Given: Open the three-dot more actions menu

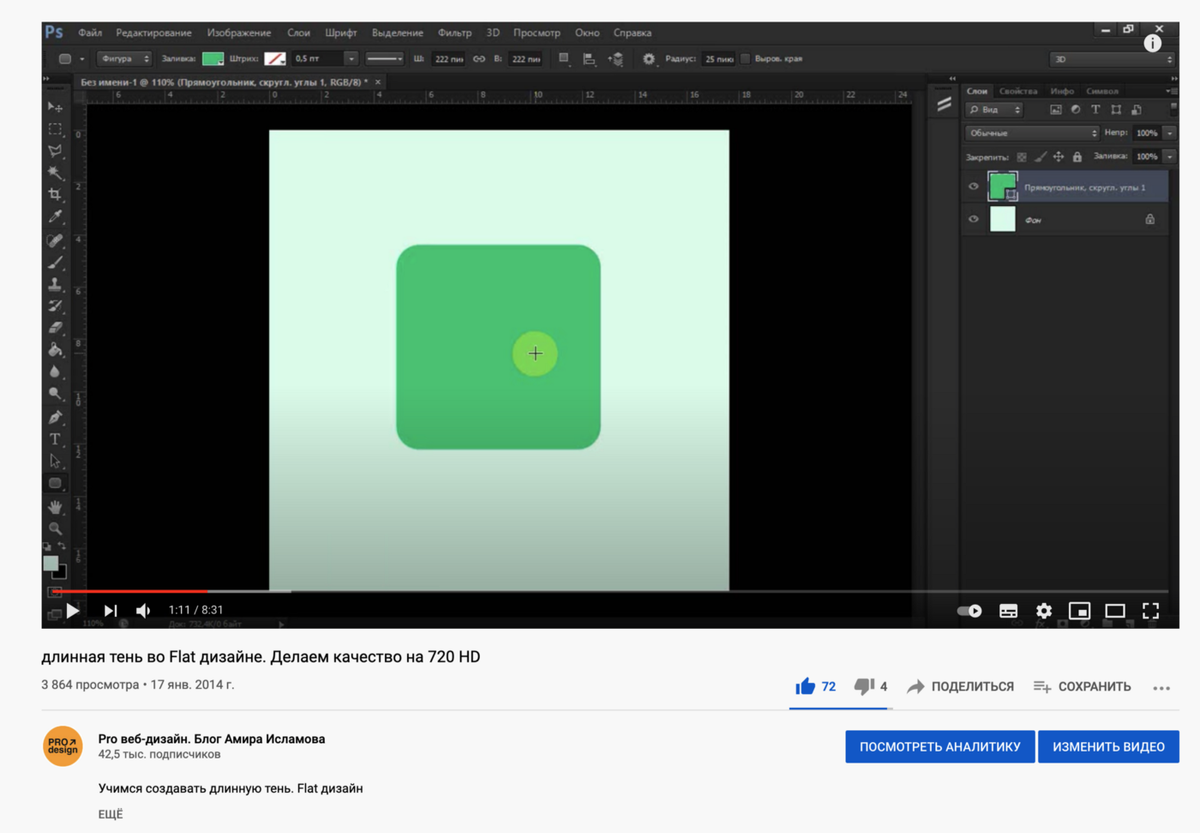Looking at the screenshot, I should [x=1161, y=687].
